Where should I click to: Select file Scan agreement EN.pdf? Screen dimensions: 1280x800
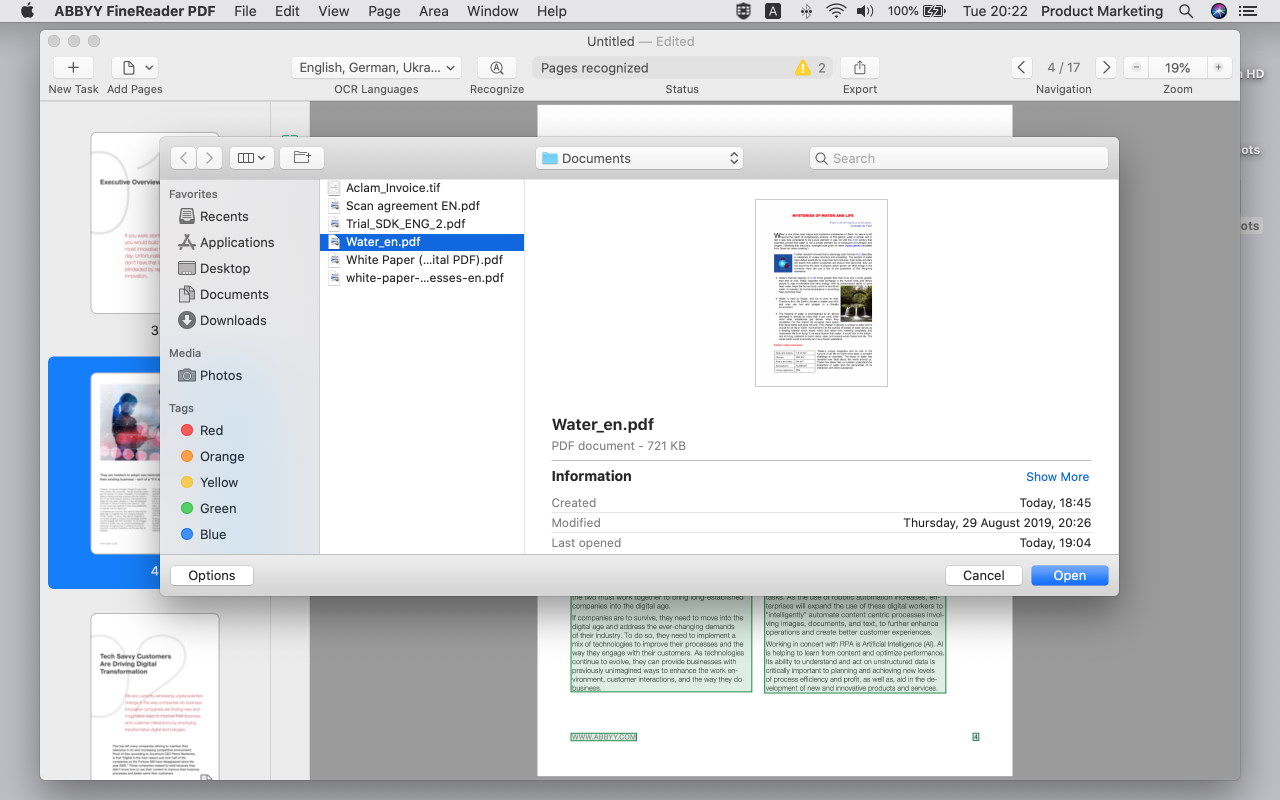(x=422, y=206)
